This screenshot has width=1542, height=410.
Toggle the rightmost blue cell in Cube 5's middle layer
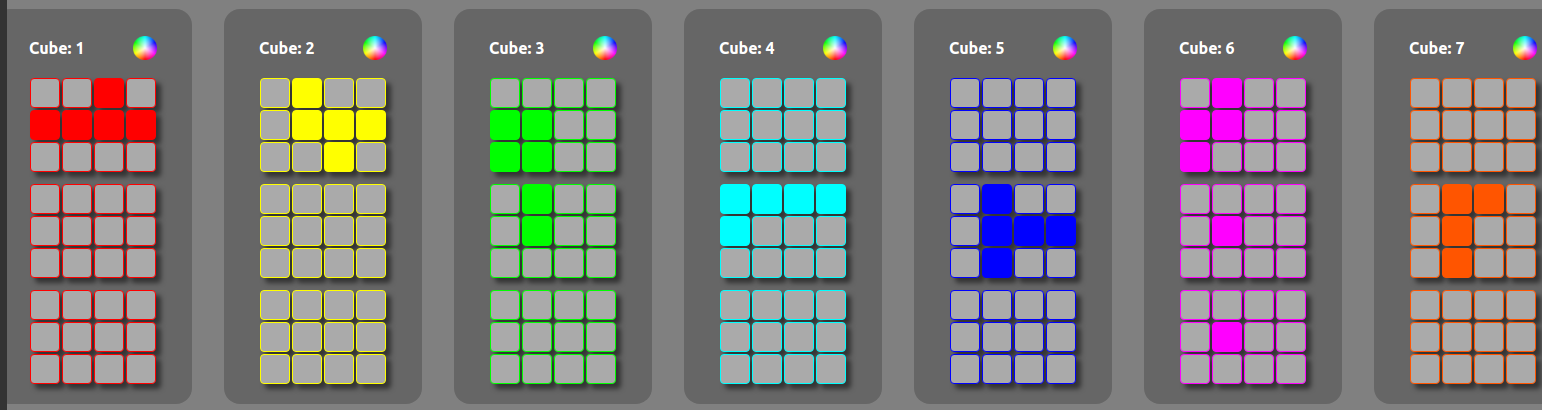(x=1061, y=231)
